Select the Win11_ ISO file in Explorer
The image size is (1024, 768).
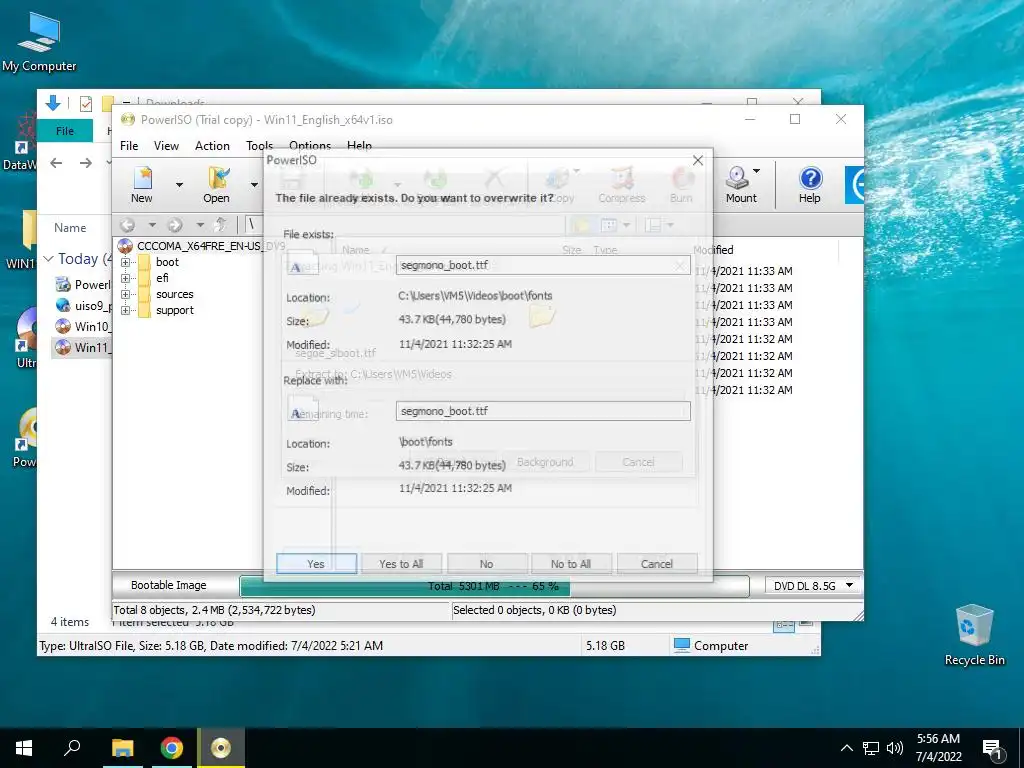point(83,347)
